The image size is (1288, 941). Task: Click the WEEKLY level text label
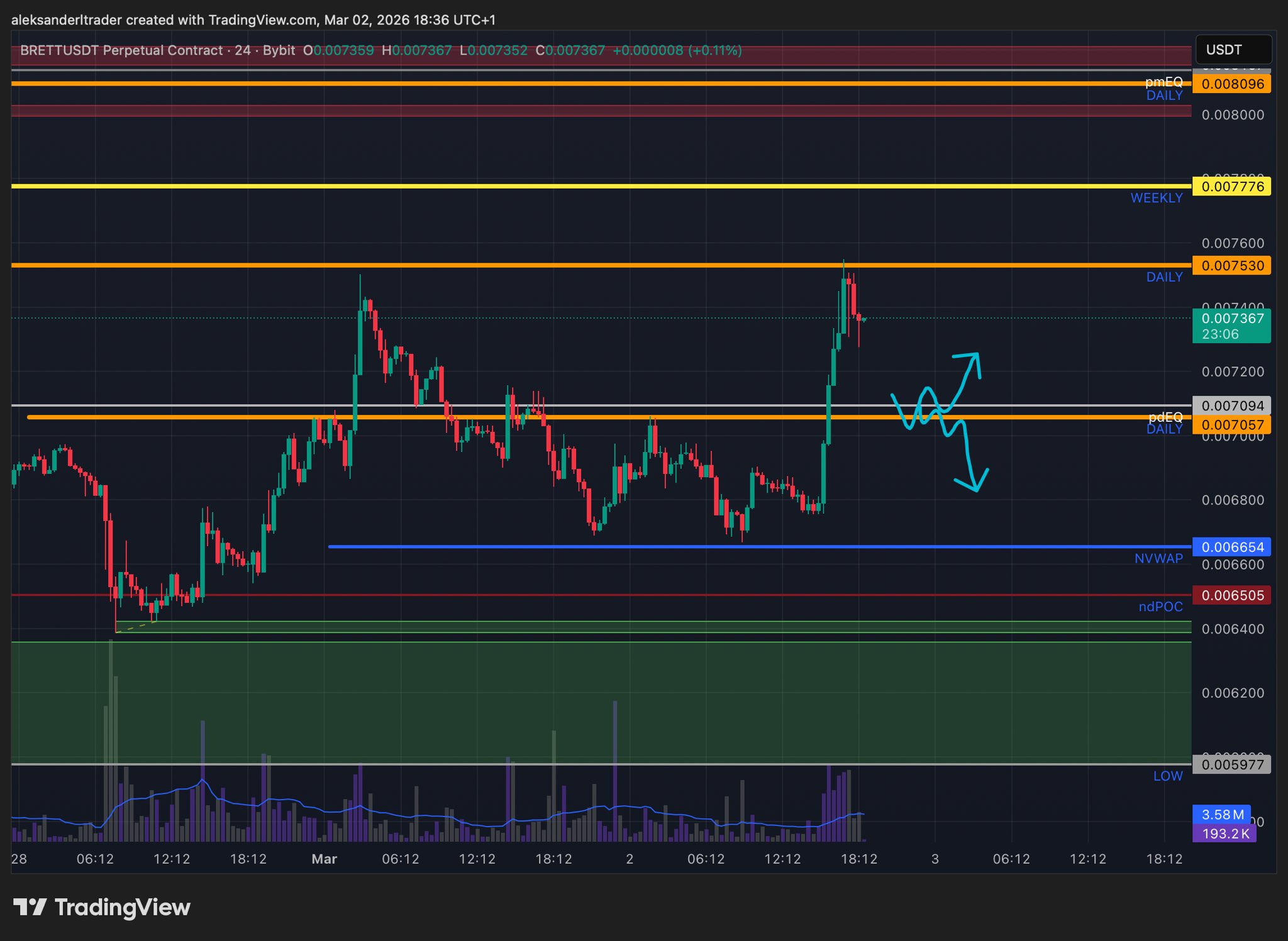[x=1156, y=198]
